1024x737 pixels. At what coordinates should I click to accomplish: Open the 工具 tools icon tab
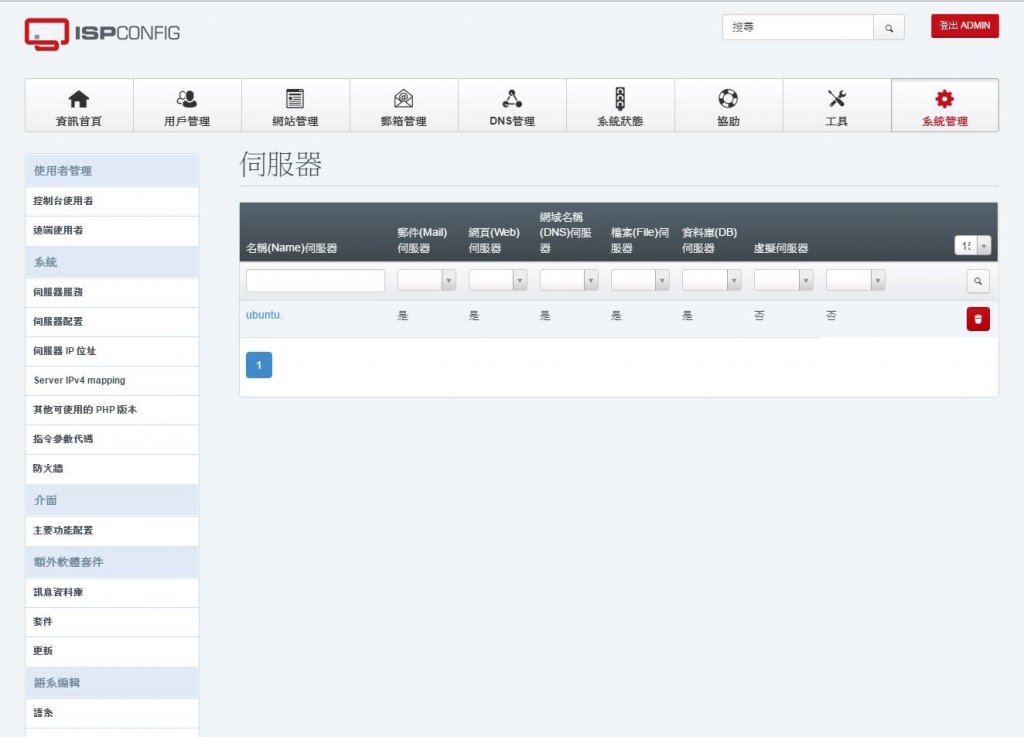pos(837,106)
